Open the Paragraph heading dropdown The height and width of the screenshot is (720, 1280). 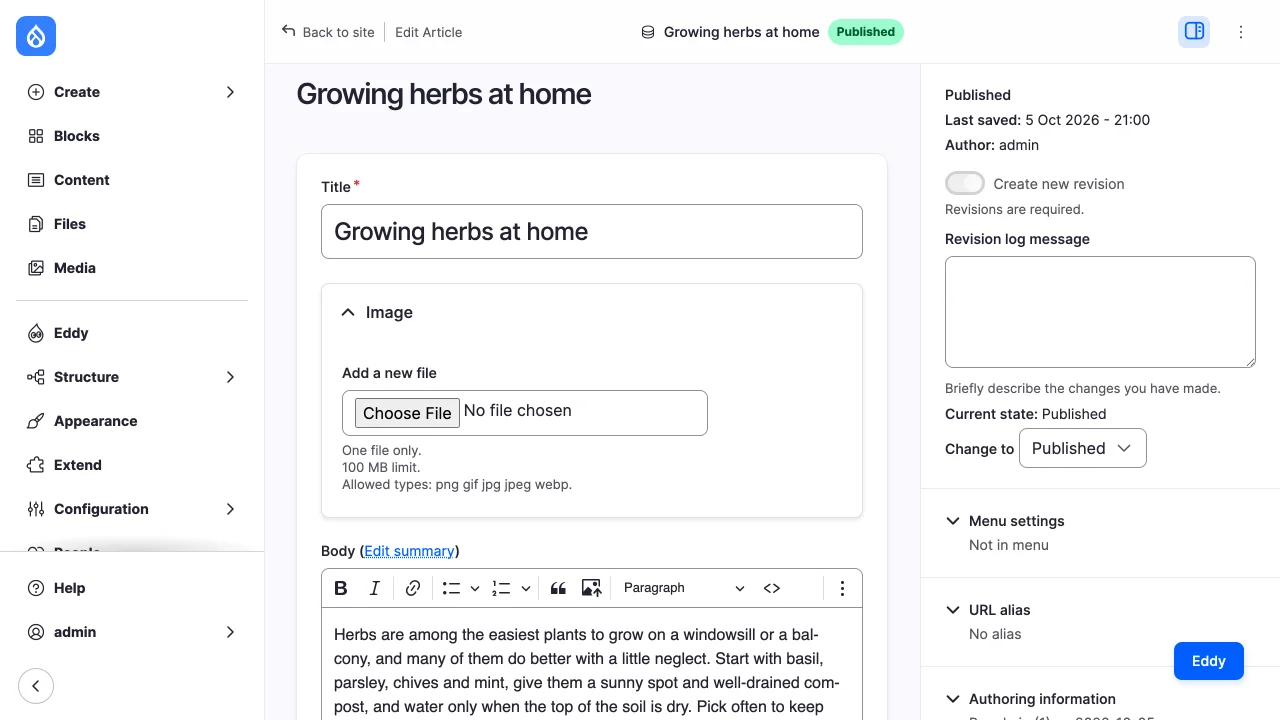pos(683,588)
